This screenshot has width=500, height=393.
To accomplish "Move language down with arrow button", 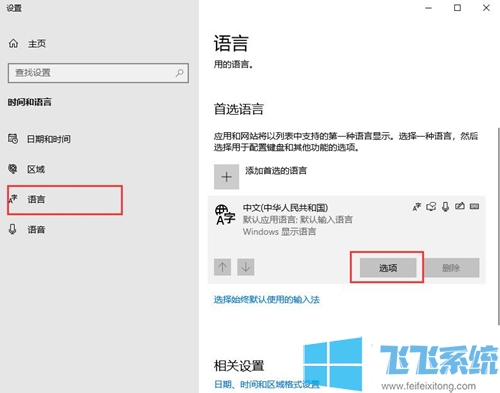I will [x=246, y=267].
